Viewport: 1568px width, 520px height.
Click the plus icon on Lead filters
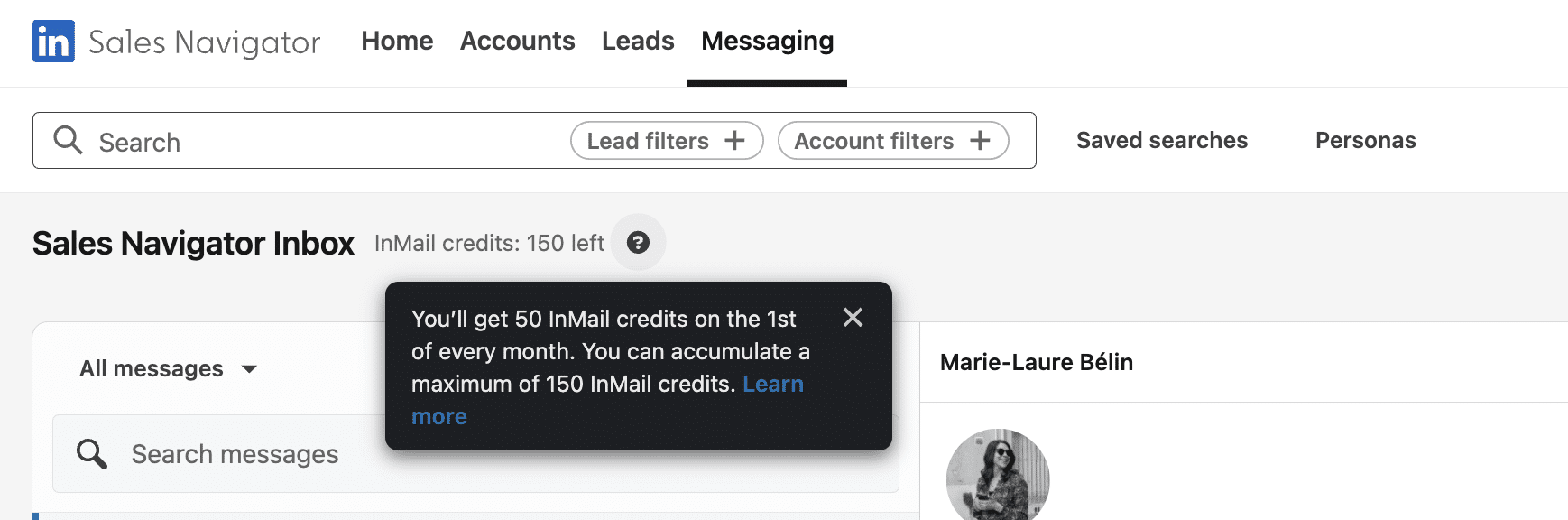tap(736, 140)
